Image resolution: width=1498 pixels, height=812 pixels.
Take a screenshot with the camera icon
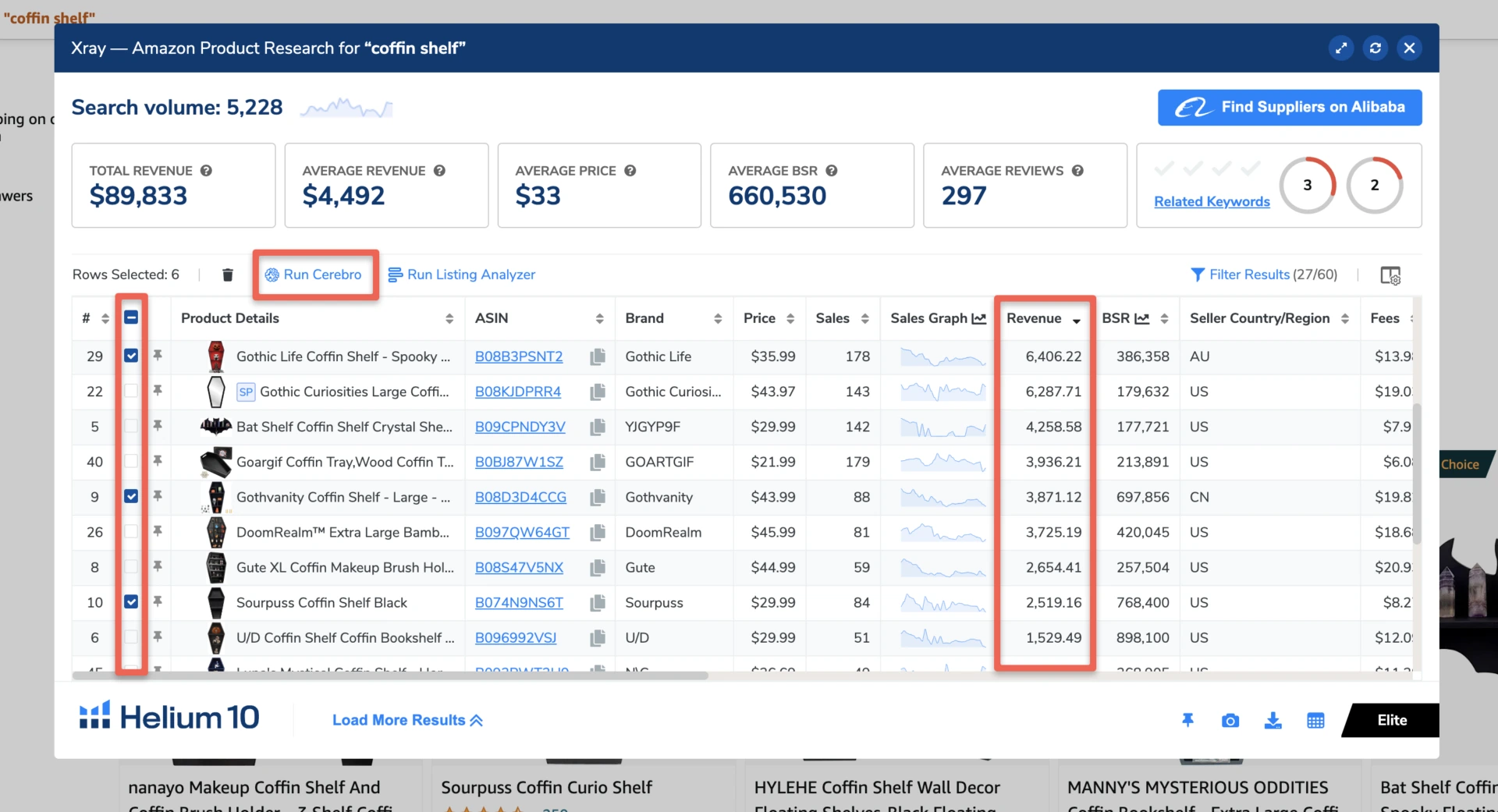[x=1230, y=720]
